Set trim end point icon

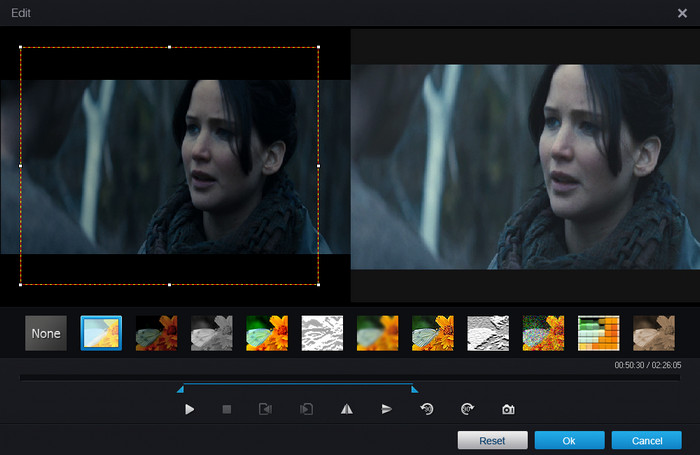(x=306, y=409)
